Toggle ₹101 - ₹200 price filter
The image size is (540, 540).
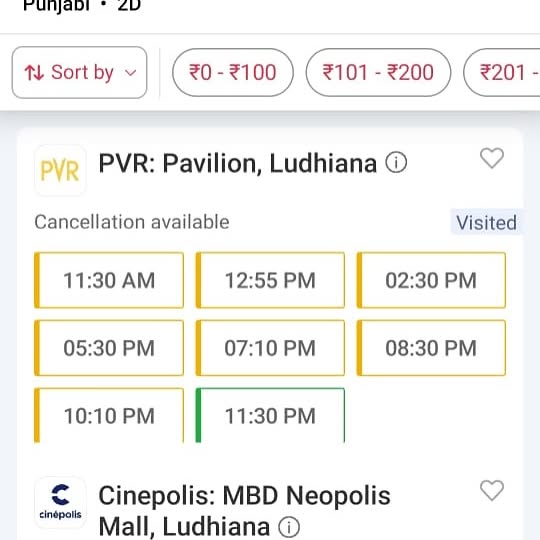coord(378,73)
